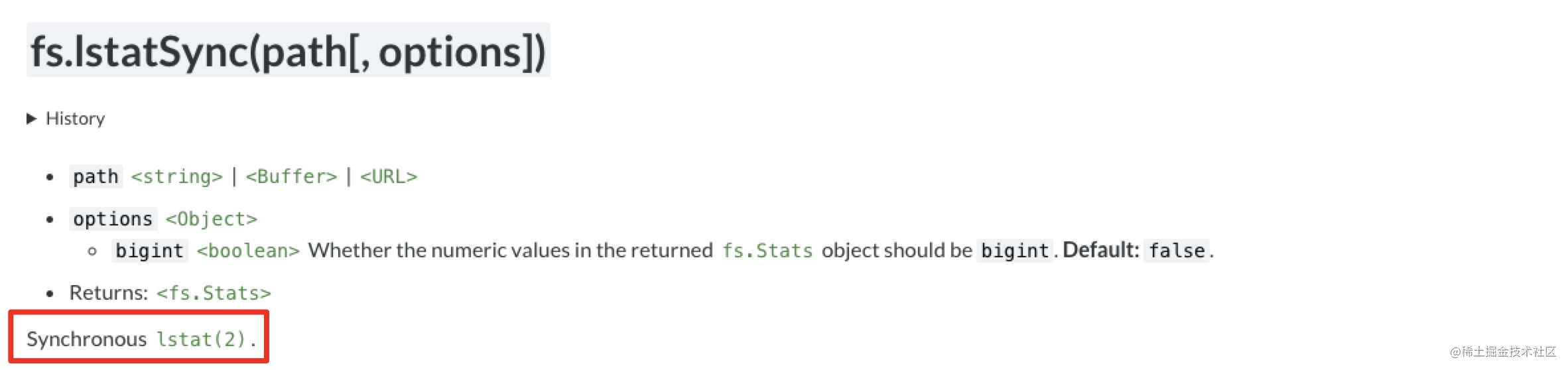1568x370 pixels.
Task: Follow the fs.Stats link in bigint description
Action: (x=767, y=251)
